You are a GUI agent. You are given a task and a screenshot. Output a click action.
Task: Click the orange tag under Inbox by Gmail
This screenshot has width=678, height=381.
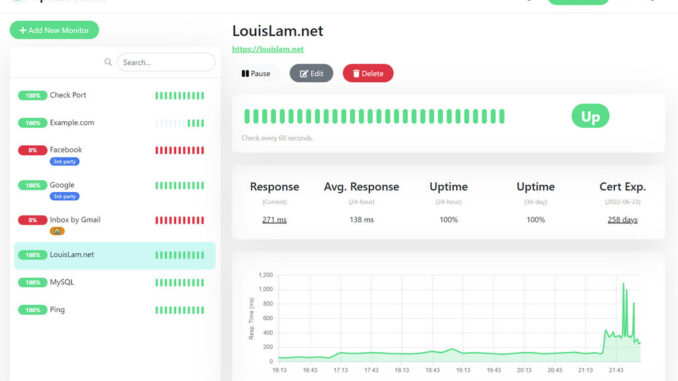57,231
